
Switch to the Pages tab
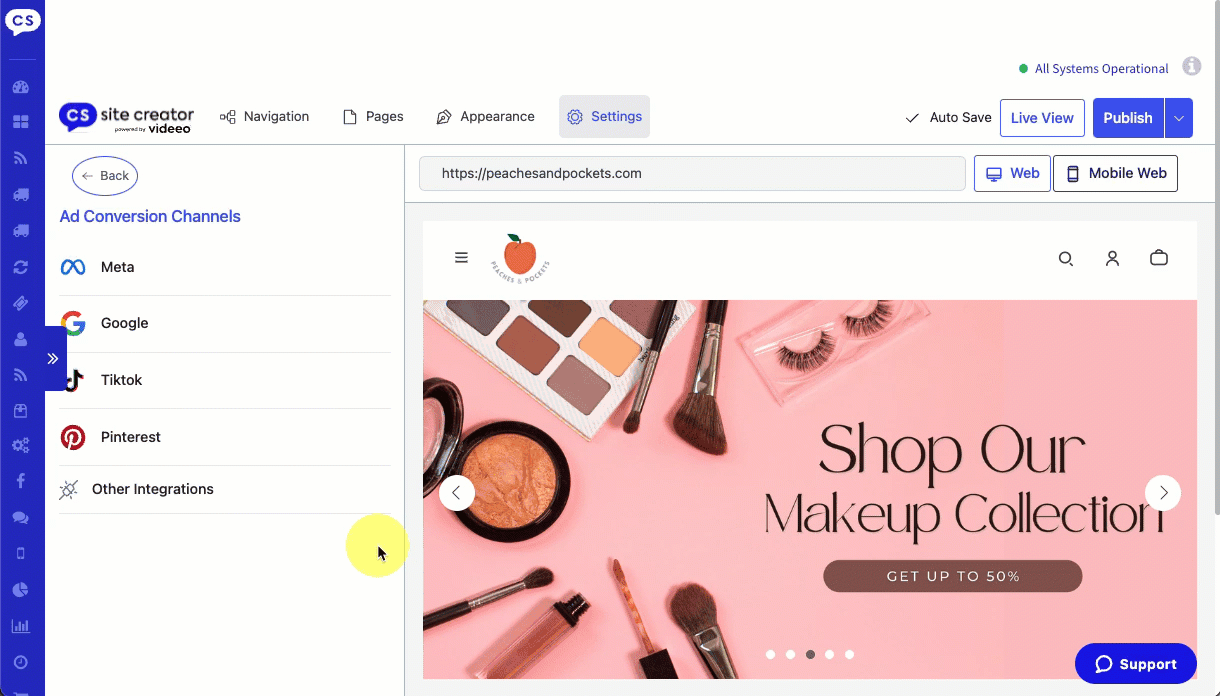pos(373,117)
